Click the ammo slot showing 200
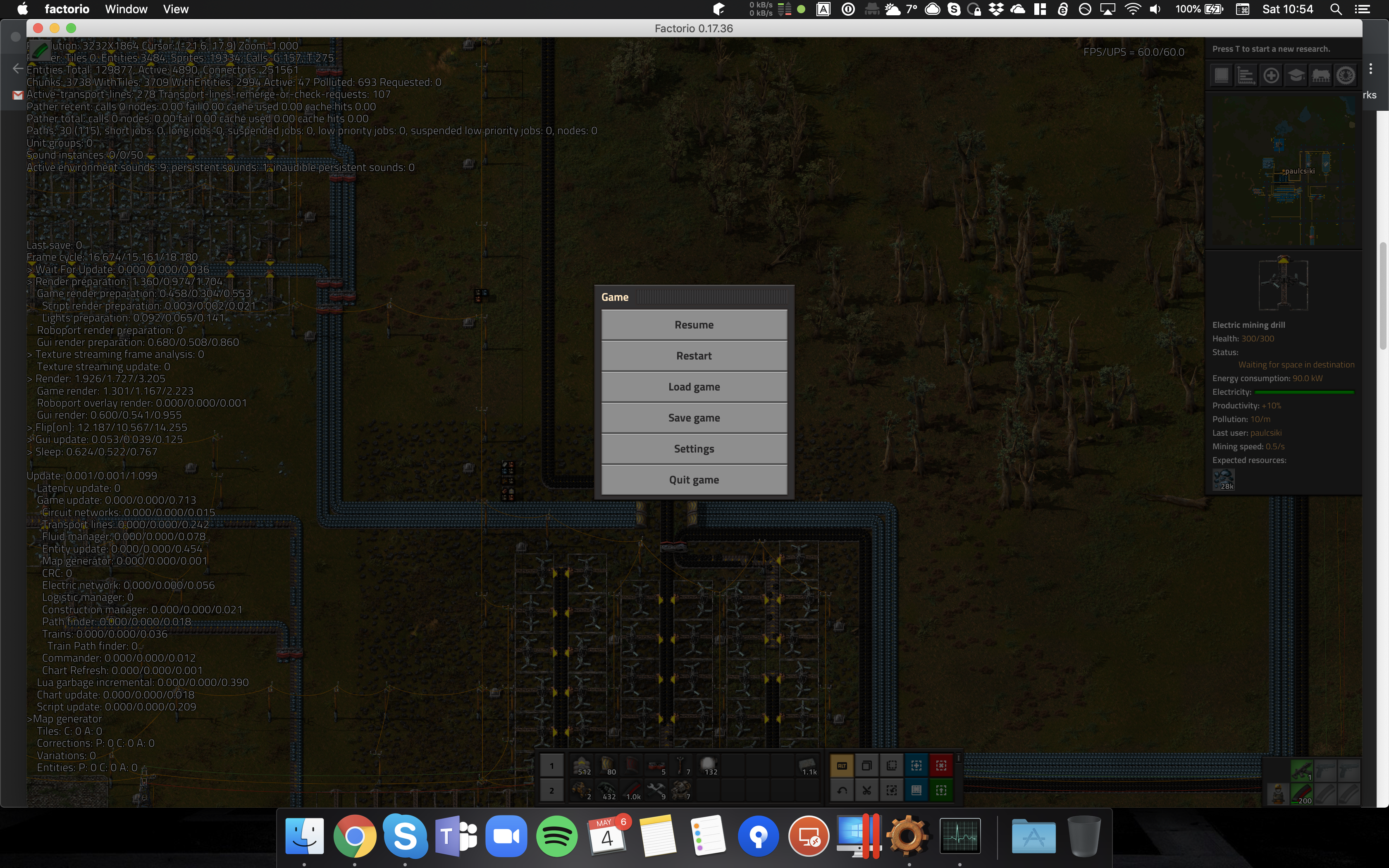Image resolution: width=1389 pixels, height=868 pixels. 1301,794
